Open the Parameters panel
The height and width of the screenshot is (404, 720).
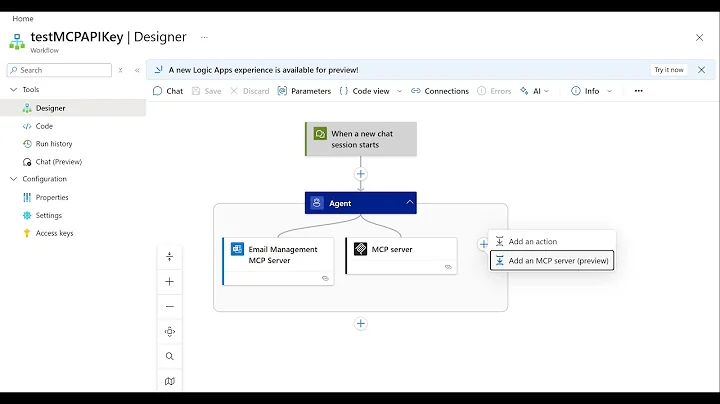304,91
